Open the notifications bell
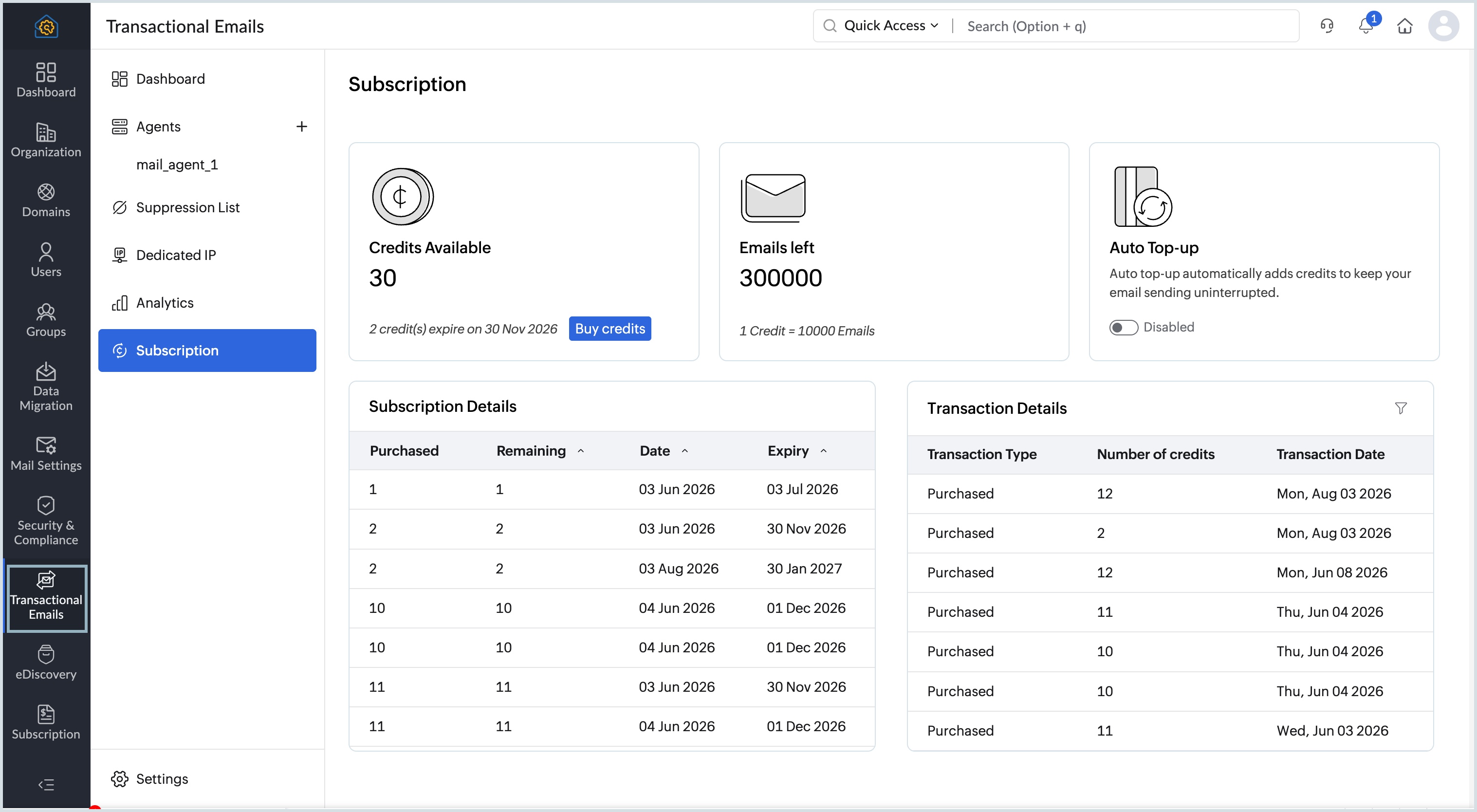1477x812 pixels. click(1366, 26)
